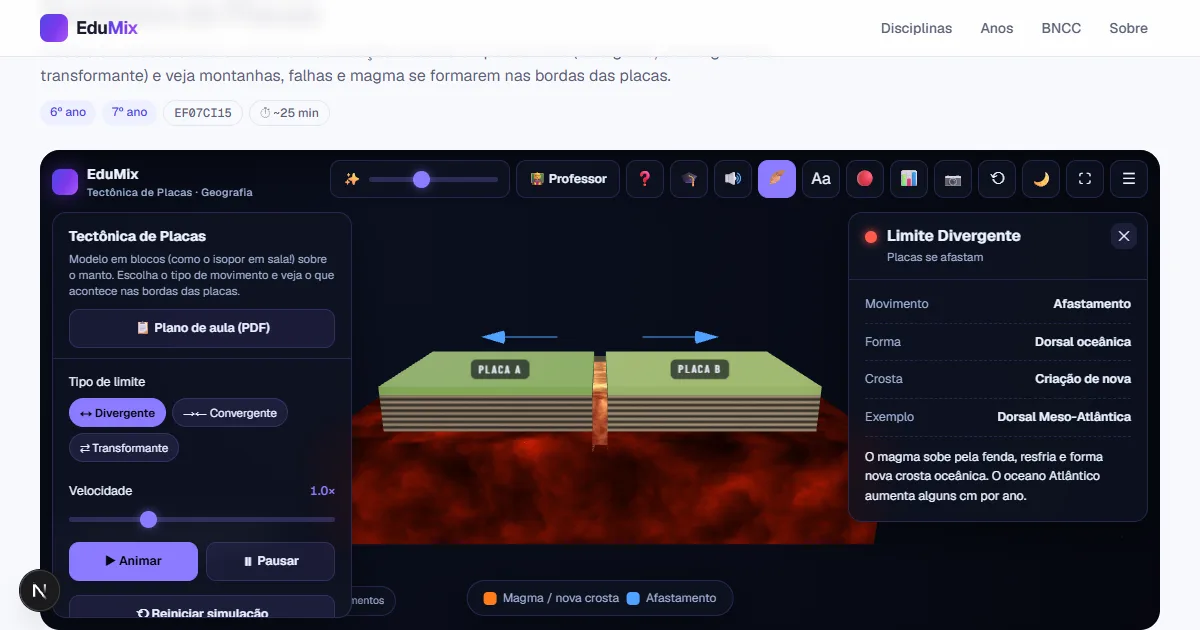Select the Transformante boundary type
1200x630 pixels.
124,448
